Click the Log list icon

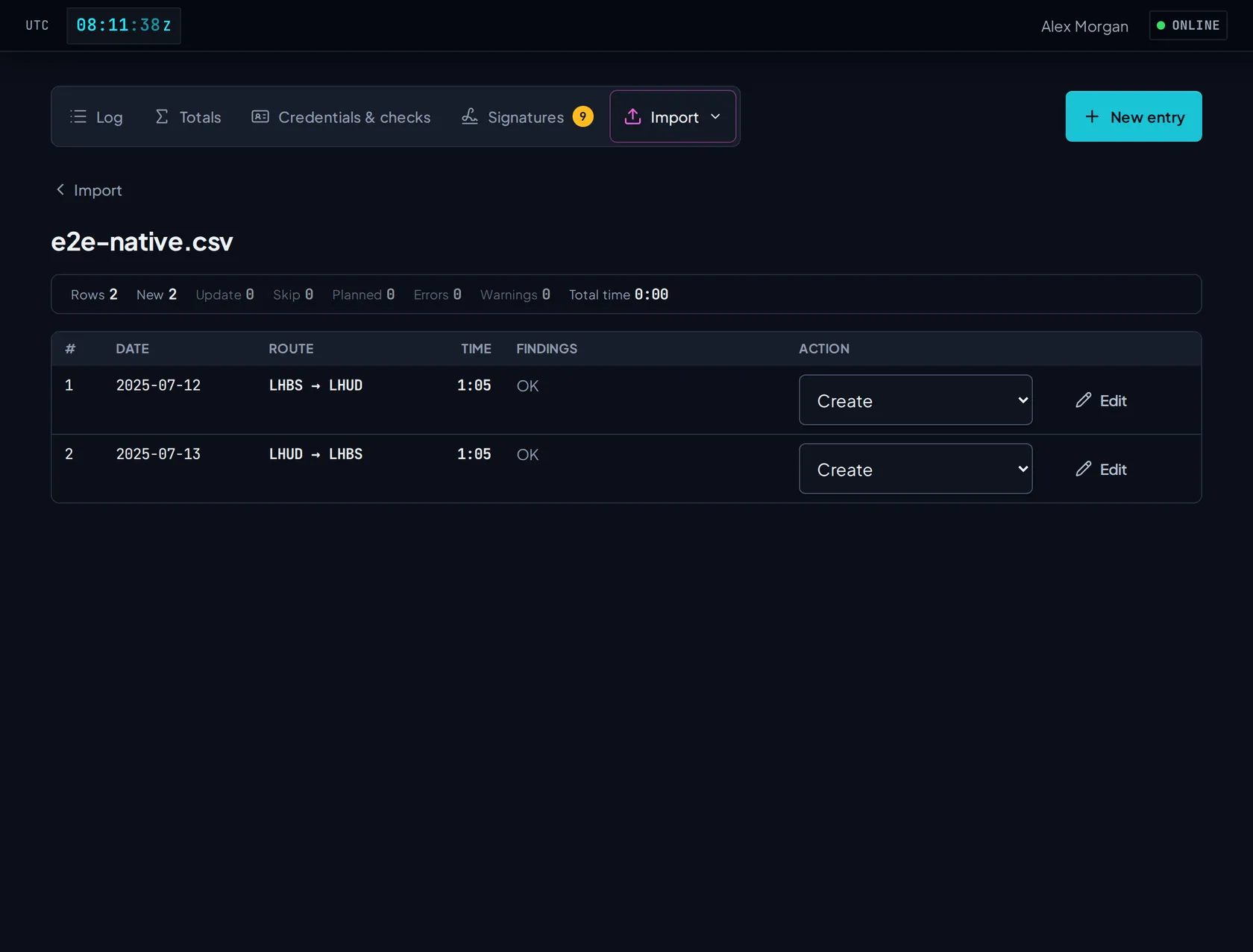pyautogui.click(x=78, y=116)
